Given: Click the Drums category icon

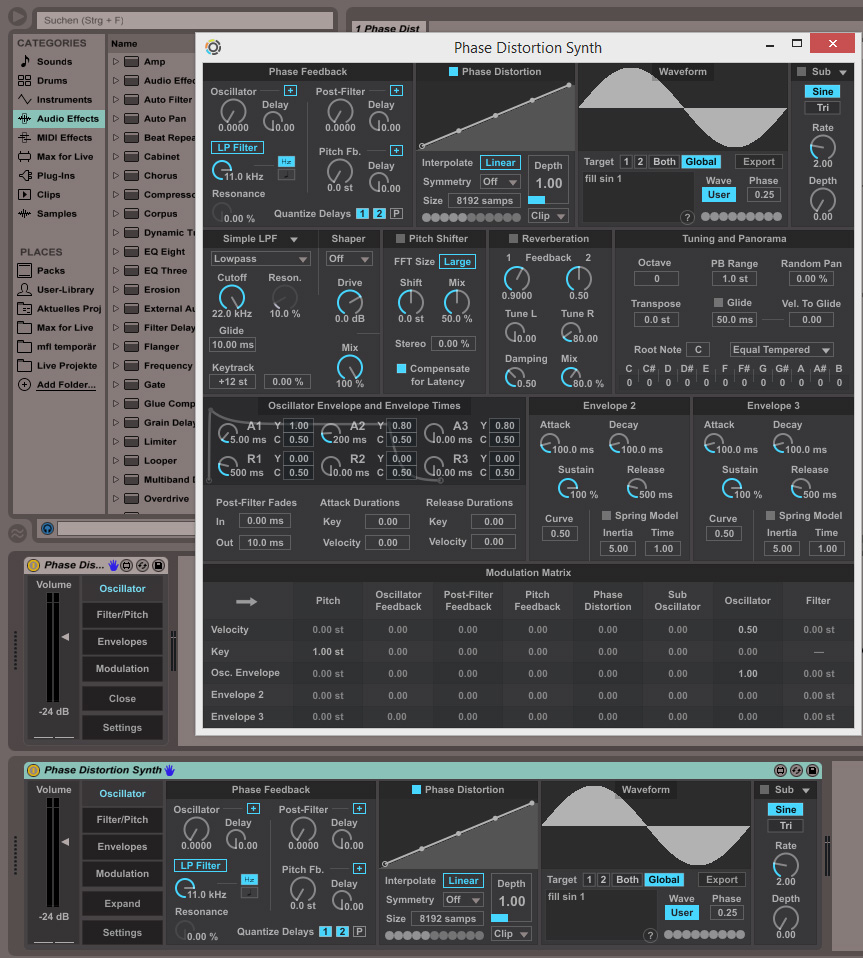Looking at the screenshot, I should tap(25, 81).
